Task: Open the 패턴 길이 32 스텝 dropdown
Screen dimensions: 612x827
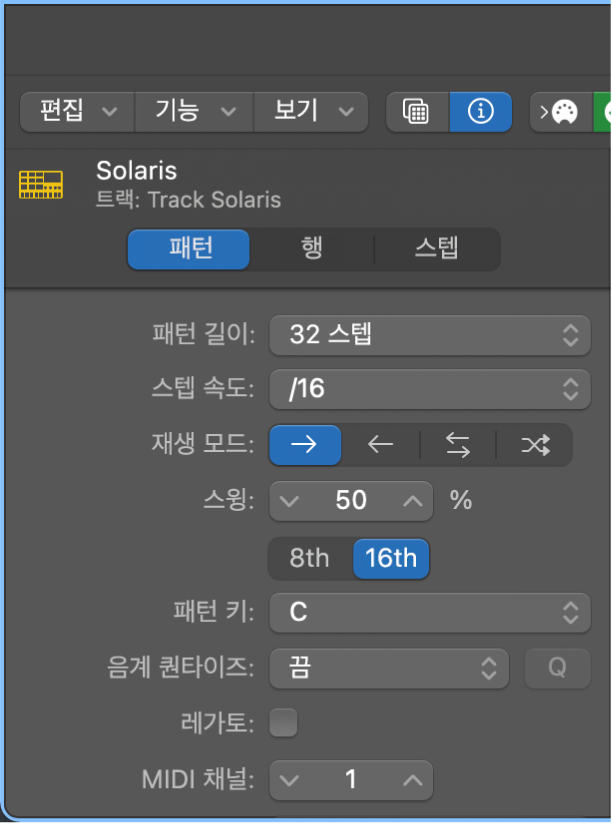Action: coord(430,335)
